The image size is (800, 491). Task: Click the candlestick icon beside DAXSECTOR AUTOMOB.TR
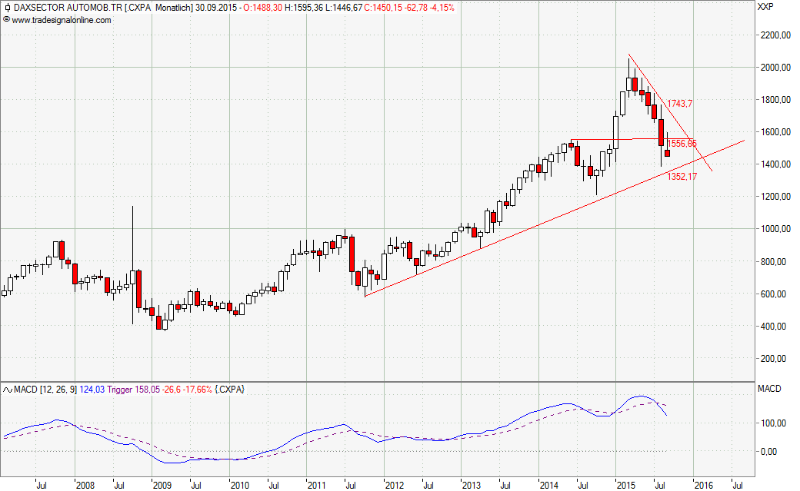[6, 7]
